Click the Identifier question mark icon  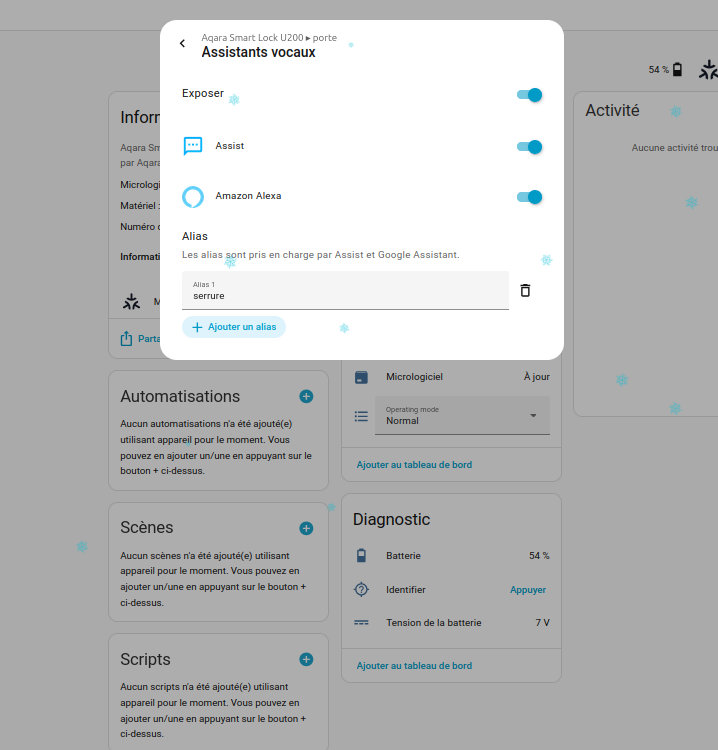361,589
